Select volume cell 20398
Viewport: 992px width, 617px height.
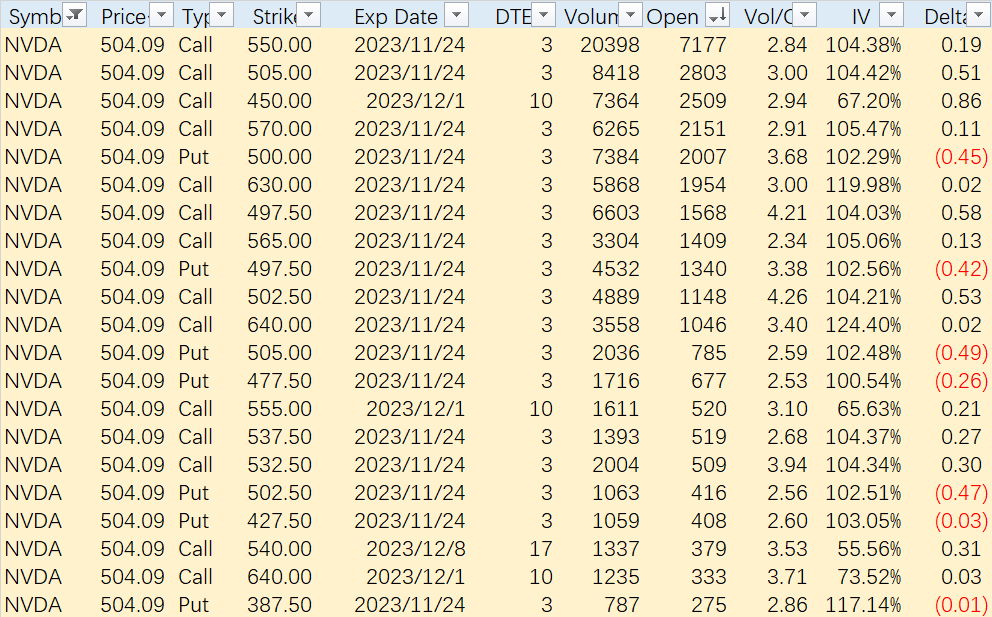coord(610,45)
